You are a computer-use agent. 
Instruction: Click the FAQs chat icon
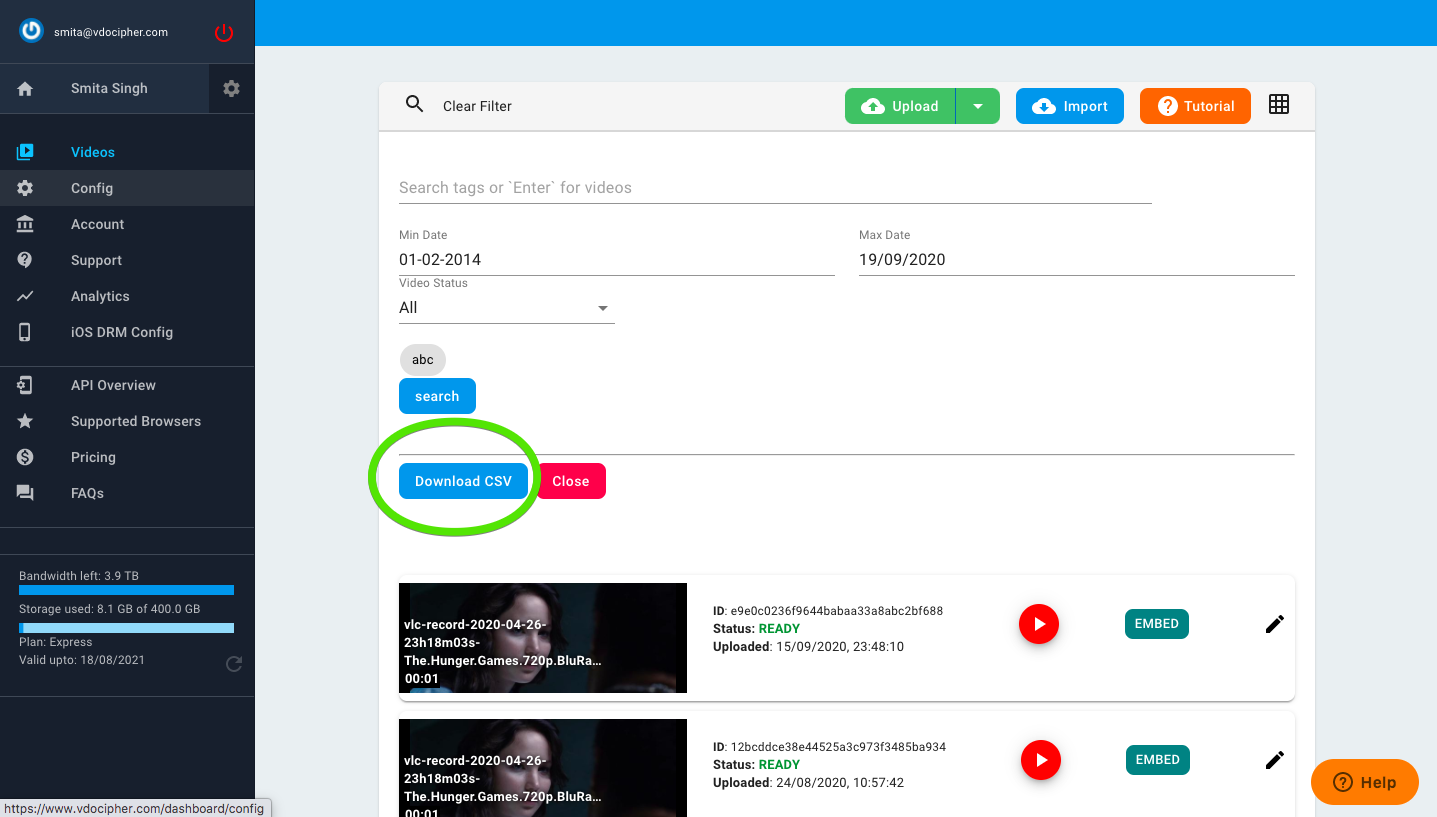pos(26,493)
